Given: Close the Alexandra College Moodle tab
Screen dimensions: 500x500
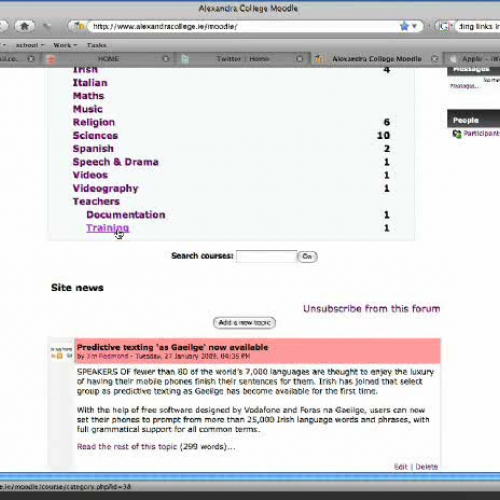Looking at the screenshot, I should tap(435, 59).
